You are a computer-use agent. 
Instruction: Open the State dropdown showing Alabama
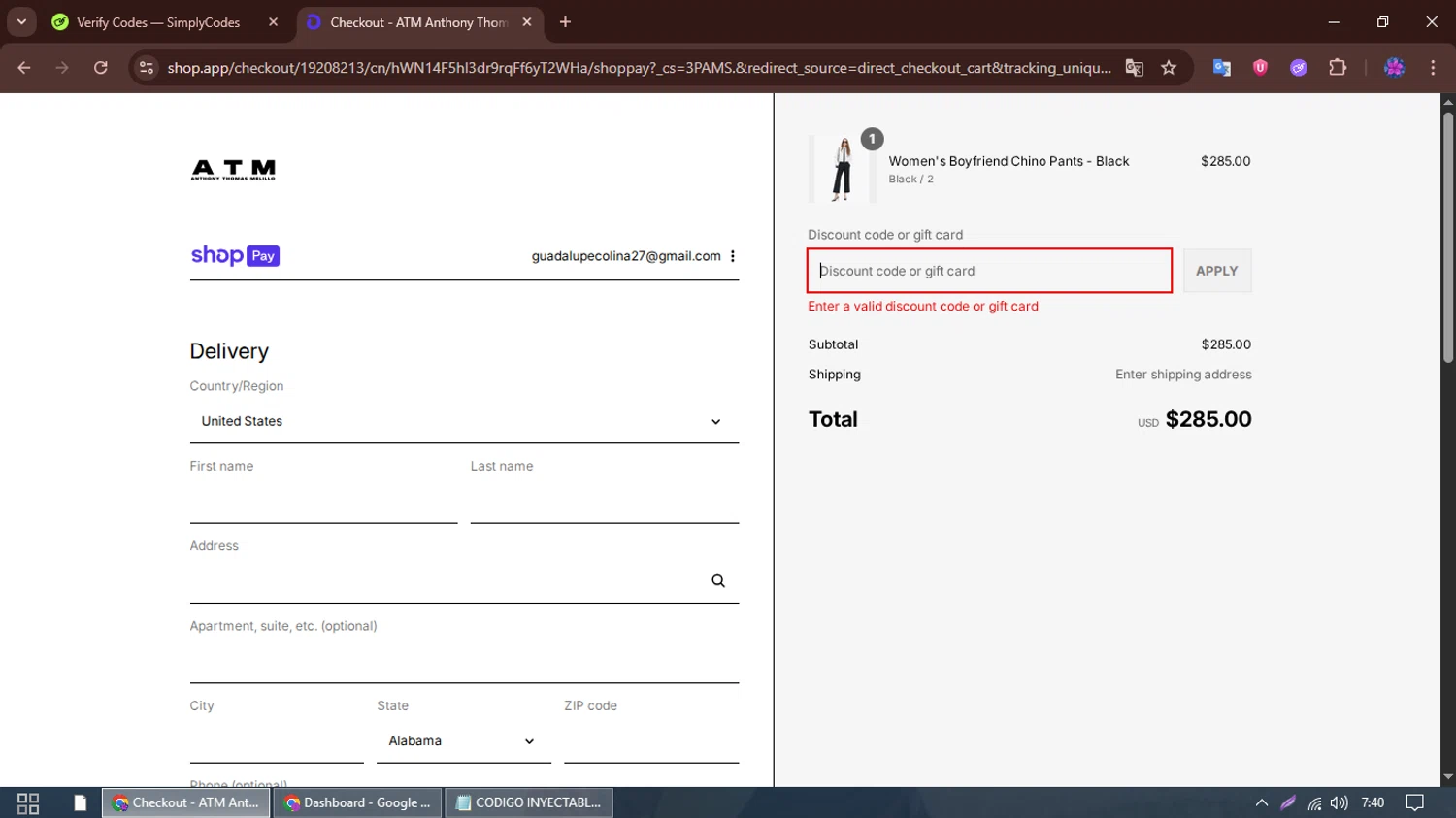coord(464,740)
